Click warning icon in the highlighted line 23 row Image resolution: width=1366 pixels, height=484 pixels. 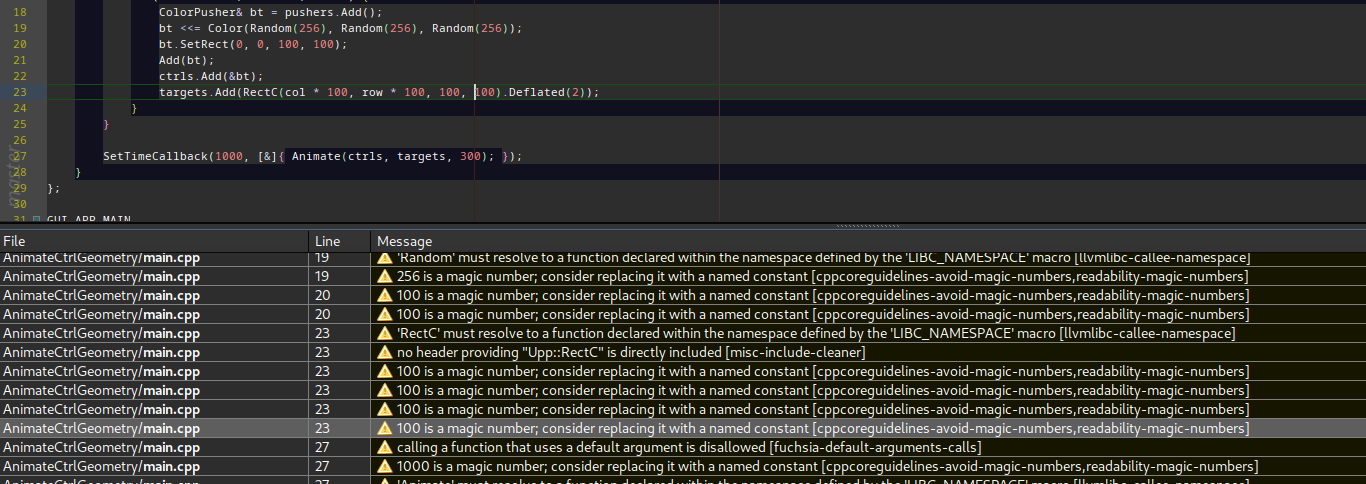click(x=384, y=429)
